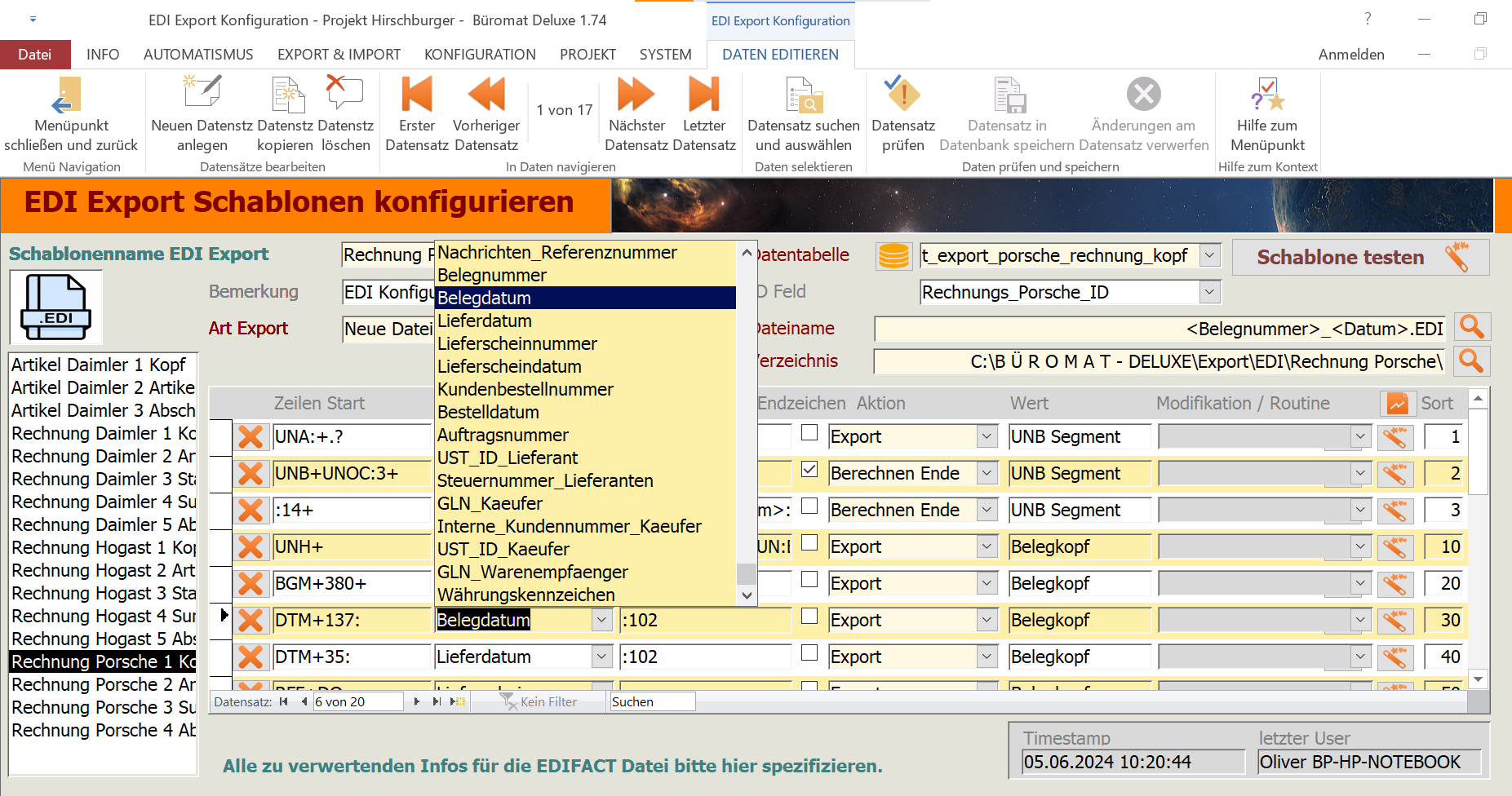Viewport: 1512px width, 796px height.
Task: Open the KONFIGURATION ribbon tab
Action: pos(480,55)
